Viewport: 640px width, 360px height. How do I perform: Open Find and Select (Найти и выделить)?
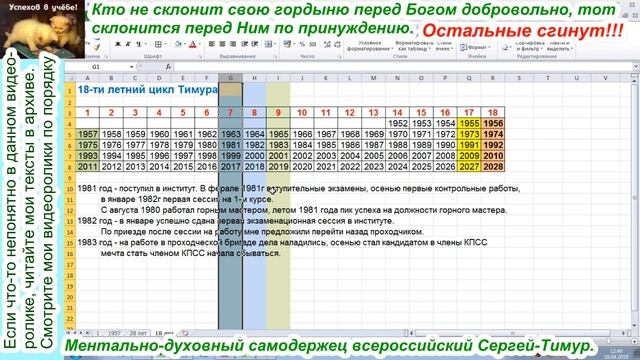coord(560,46)
